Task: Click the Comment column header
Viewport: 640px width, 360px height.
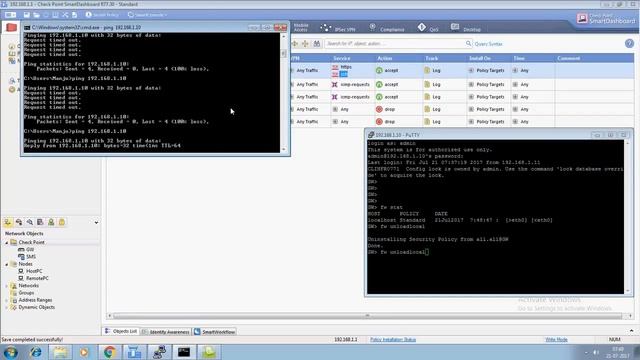Action: point(594,58)
